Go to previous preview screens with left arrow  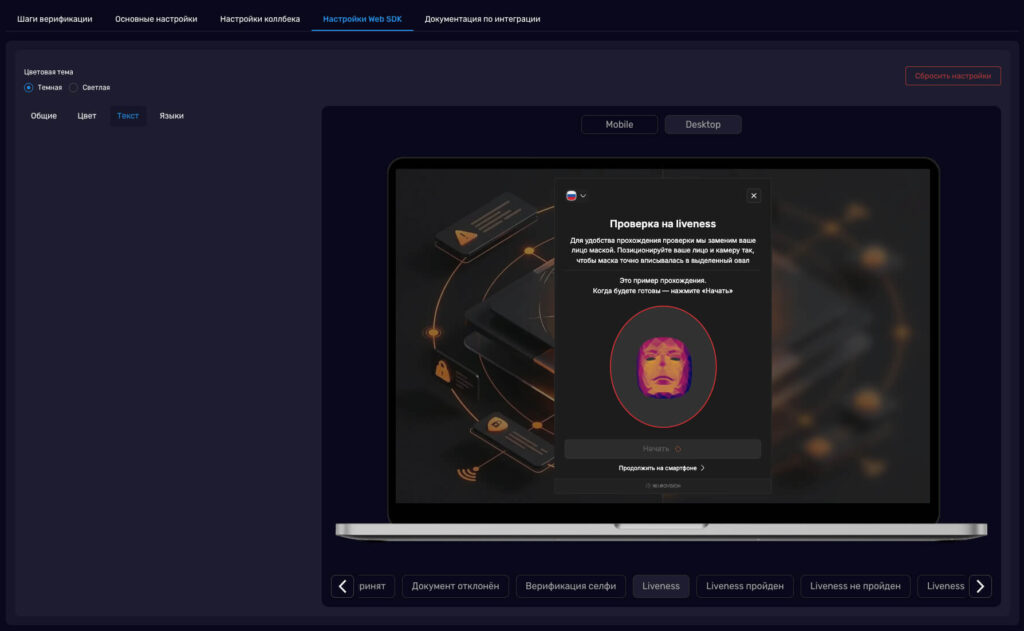tap(342, 586)
